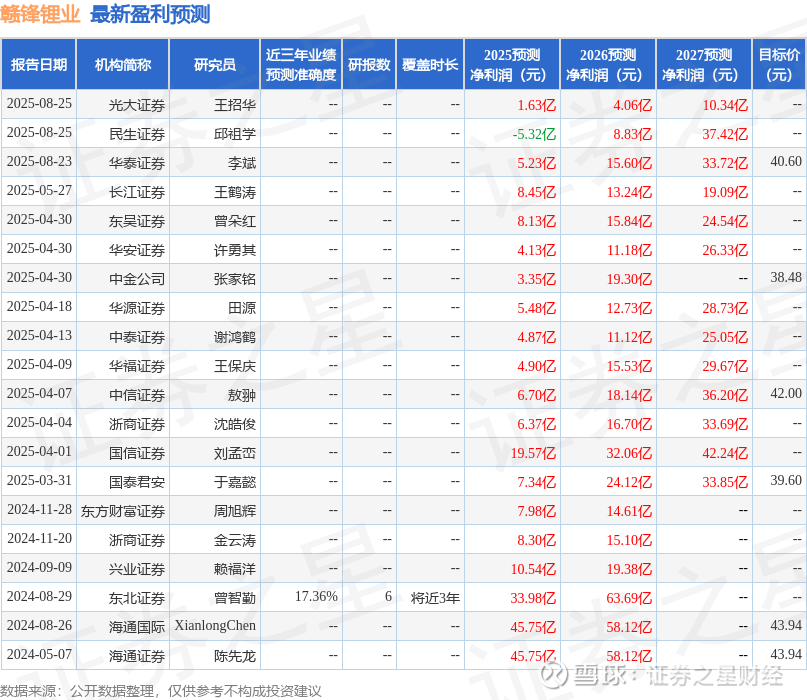Click the 报告日期 column header

pos(39,64)
